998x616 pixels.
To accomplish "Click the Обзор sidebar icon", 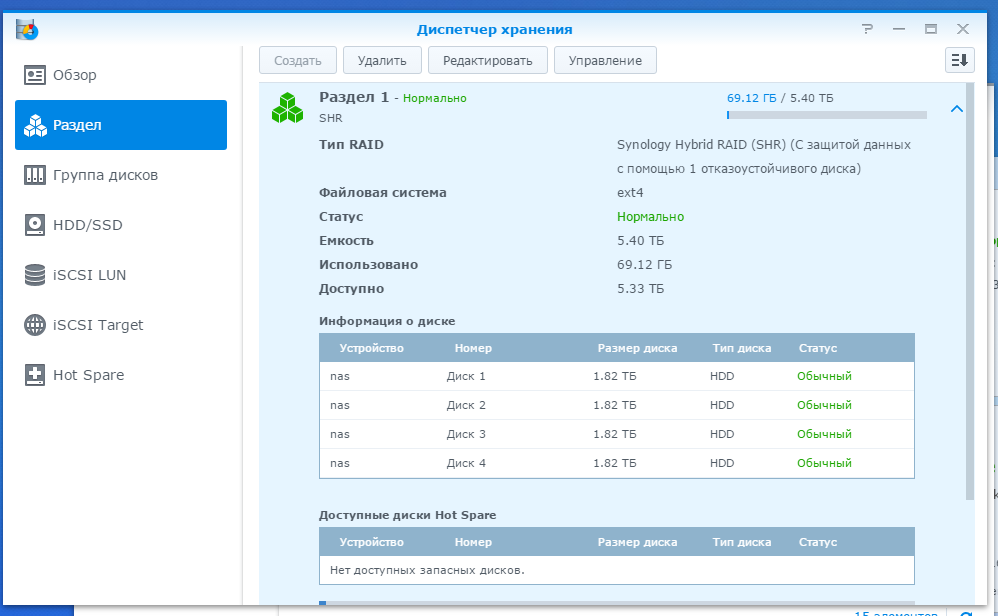I will [34, 75].
